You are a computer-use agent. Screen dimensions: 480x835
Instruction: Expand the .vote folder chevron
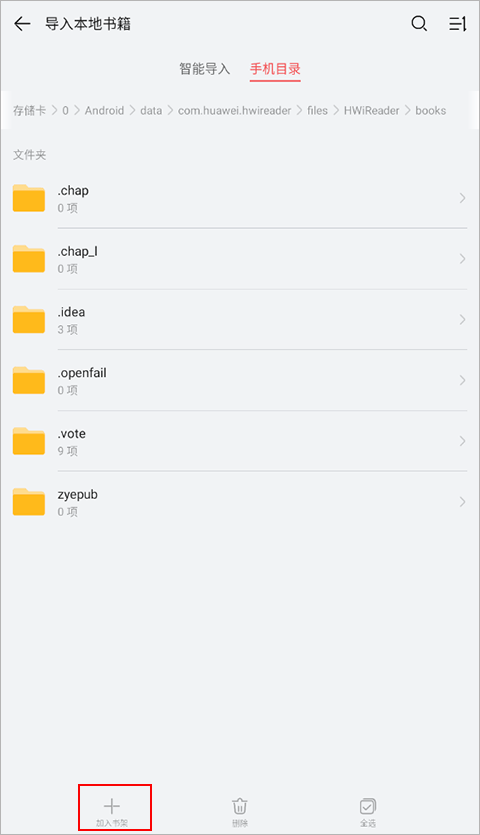click(x=462, y=441)
